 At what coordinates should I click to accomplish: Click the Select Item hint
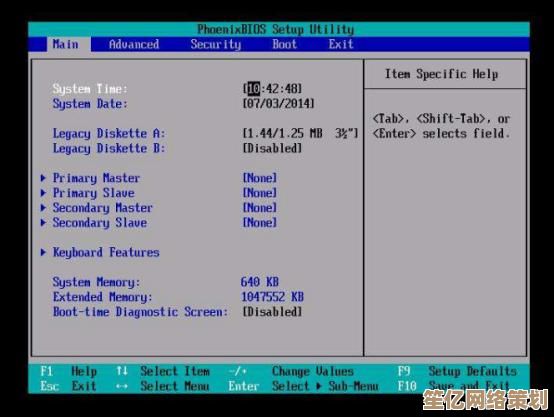[x=163, y=371]
